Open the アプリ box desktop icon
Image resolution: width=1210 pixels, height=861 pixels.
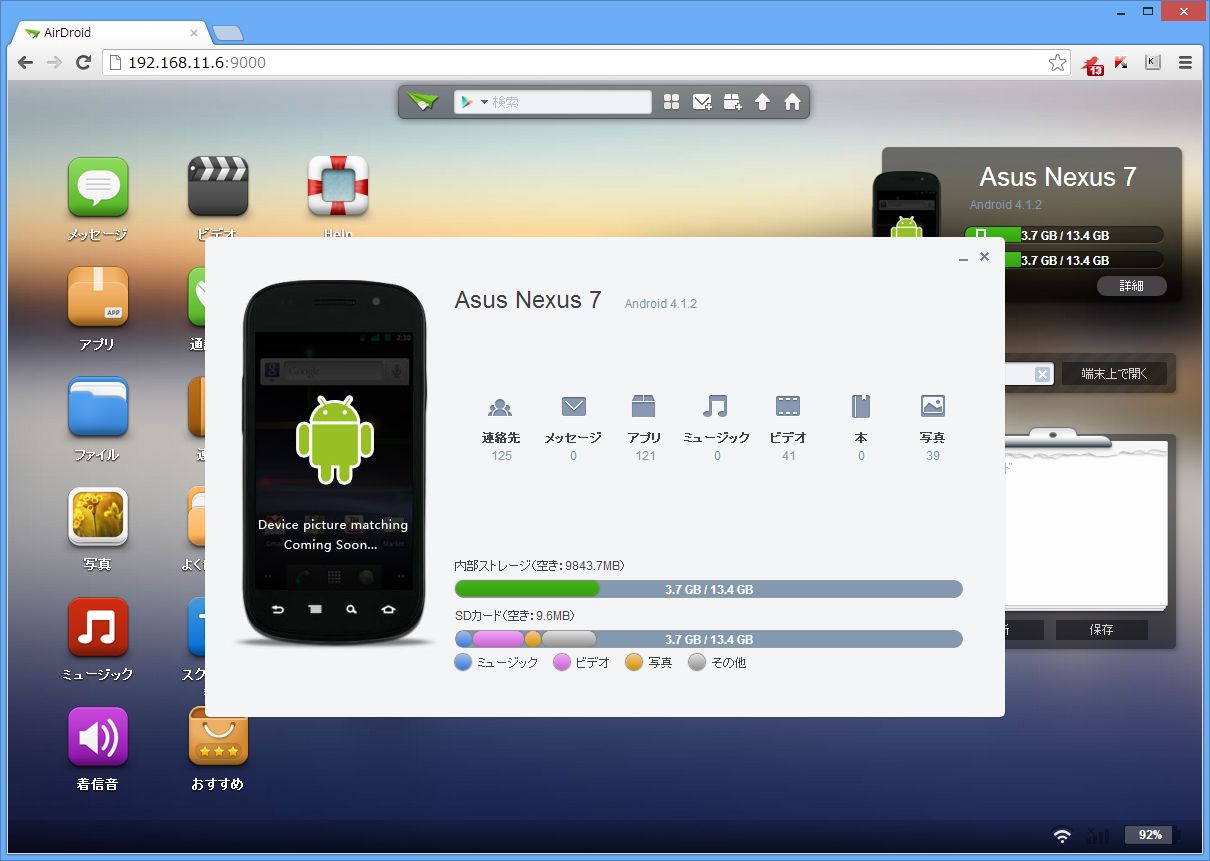pos(98,297)
